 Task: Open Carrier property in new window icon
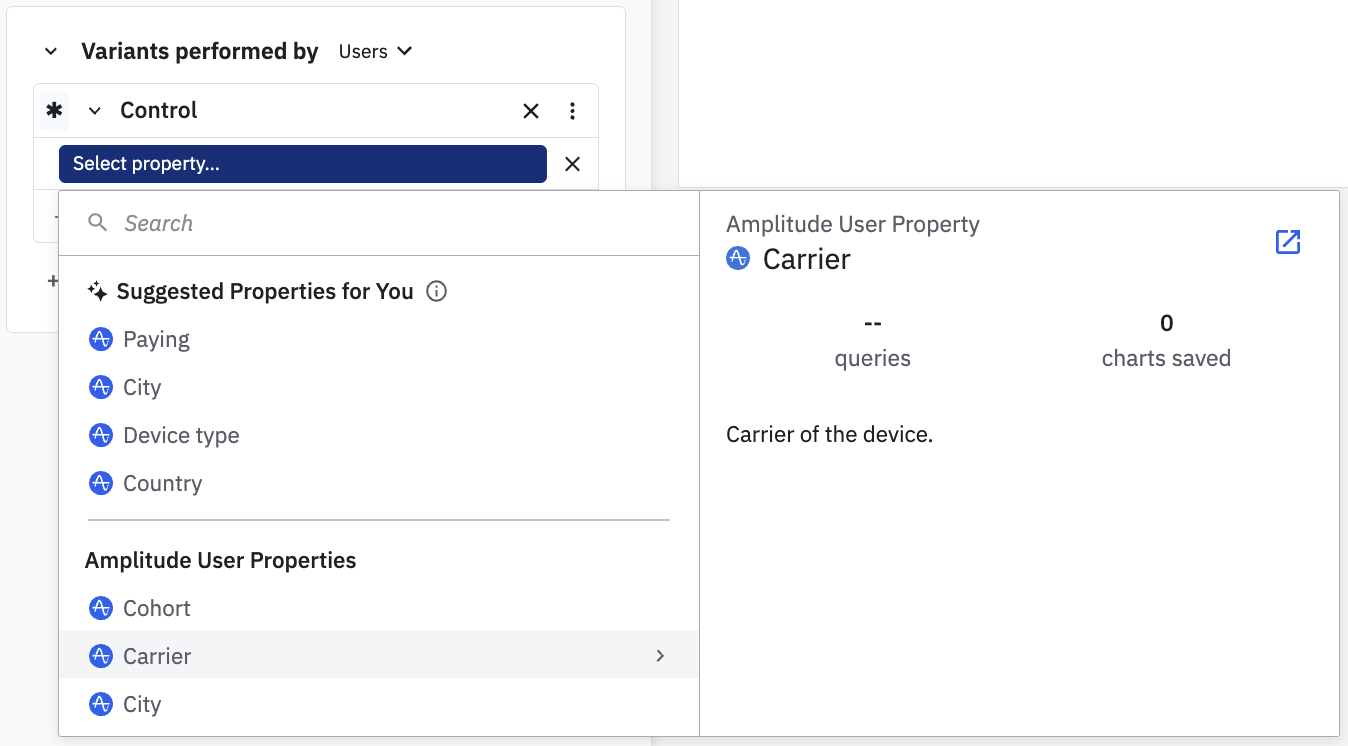tap(1288, 242)
